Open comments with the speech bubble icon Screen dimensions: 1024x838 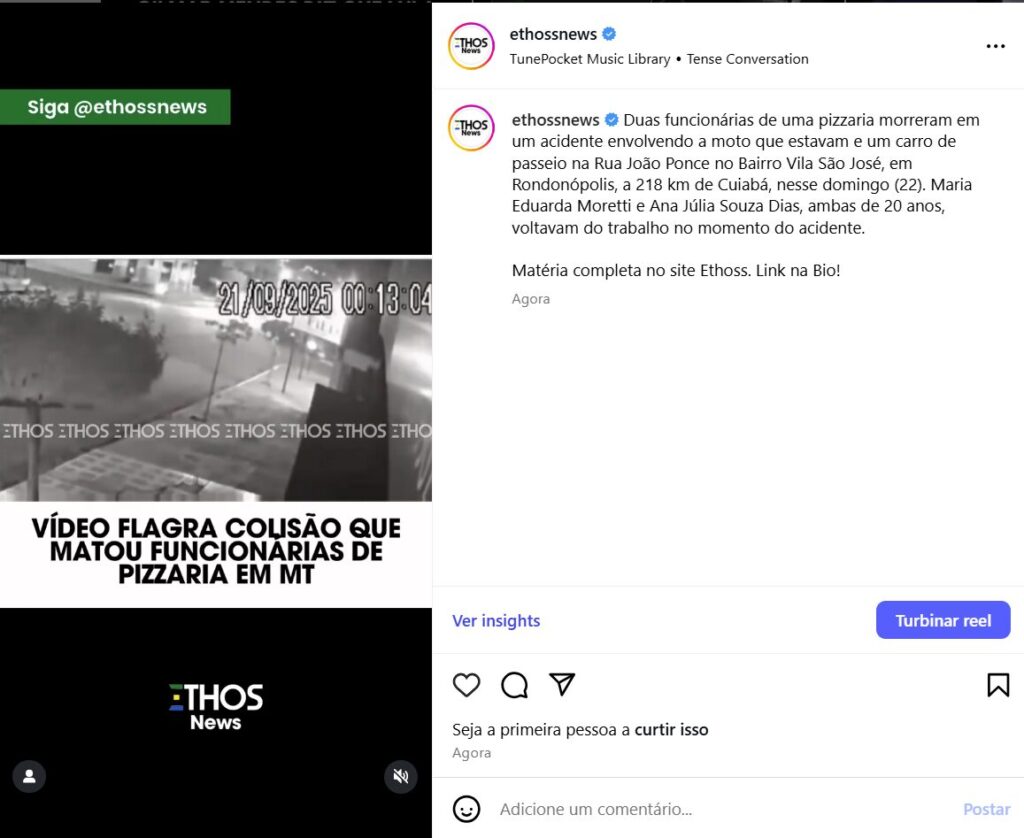coord(515,685)
